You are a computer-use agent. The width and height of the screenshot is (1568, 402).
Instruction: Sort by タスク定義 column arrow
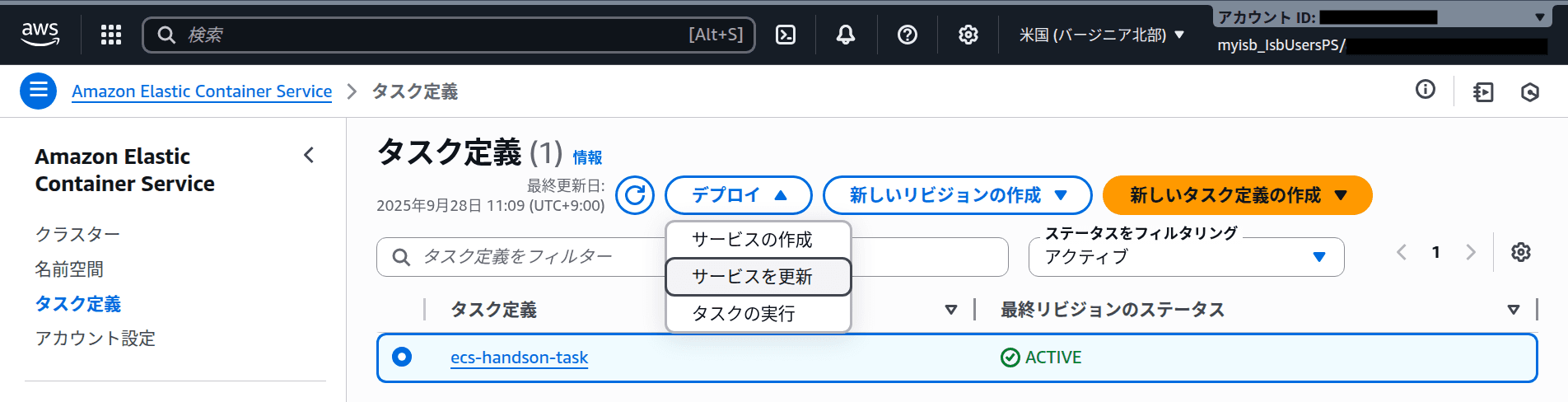pos(951,310)
